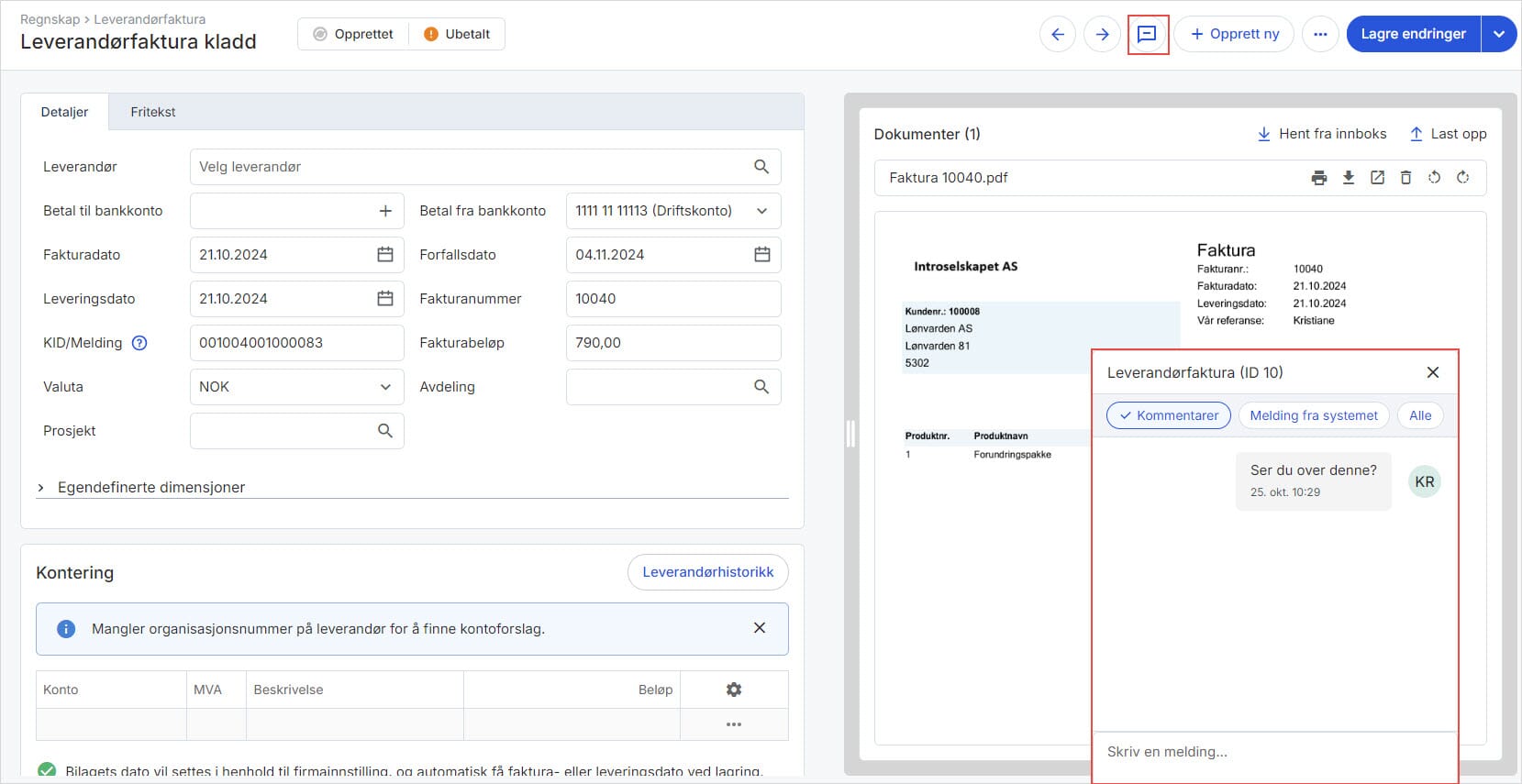The image size is (1522, 784).
Task: Toggle the Alle message filter
Action: [1419, 415]
